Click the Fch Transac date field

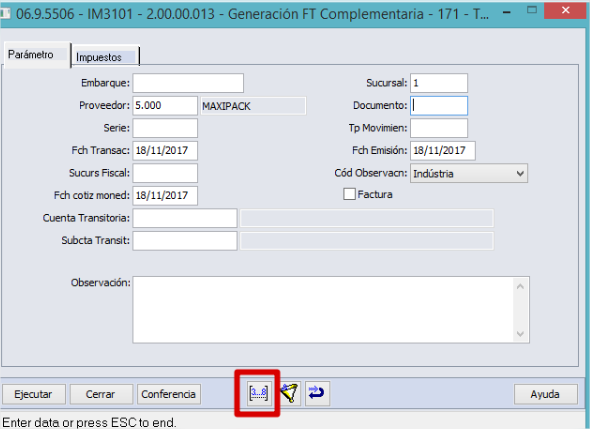(165, 151)
